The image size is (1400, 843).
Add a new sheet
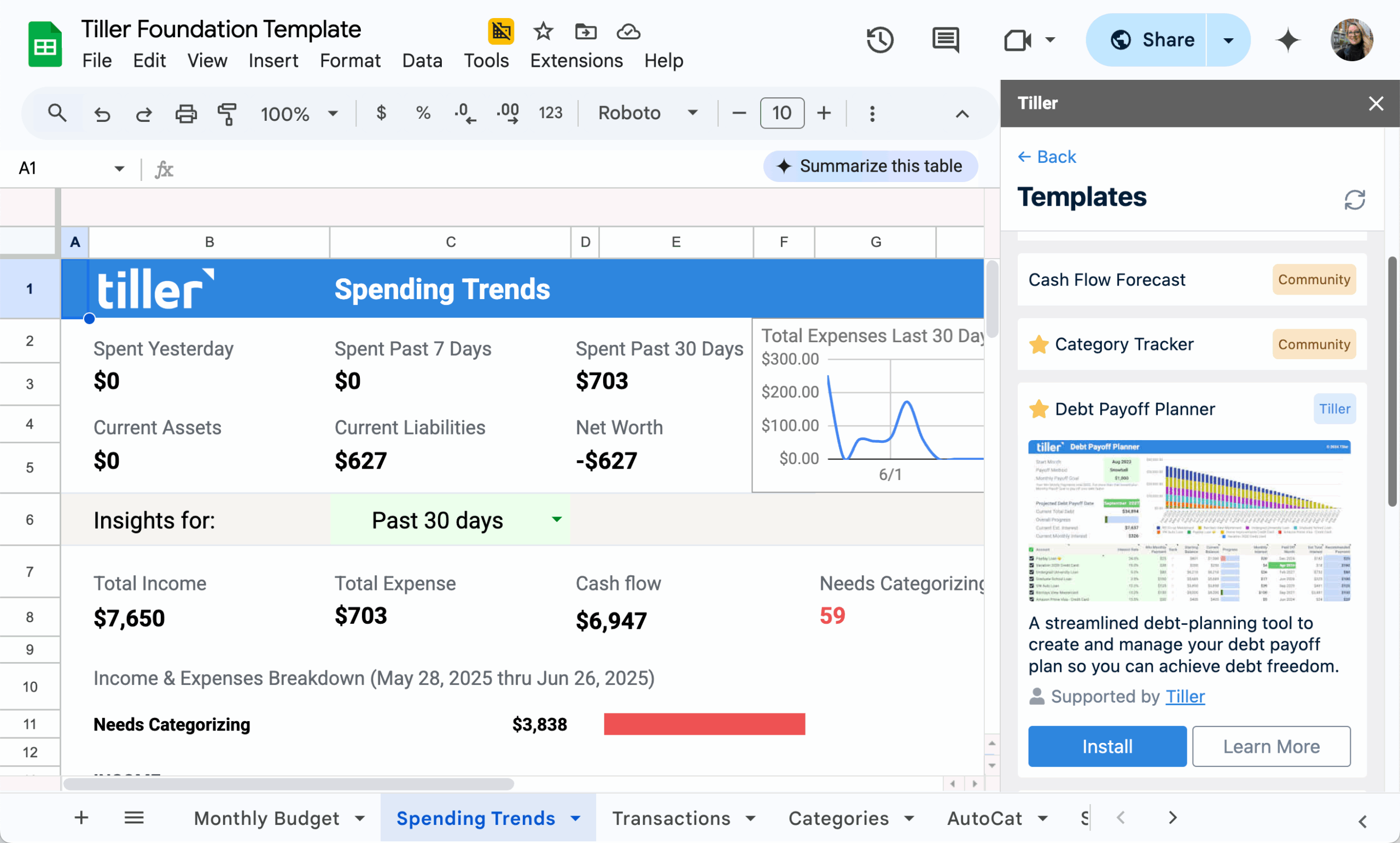(81, 817)
